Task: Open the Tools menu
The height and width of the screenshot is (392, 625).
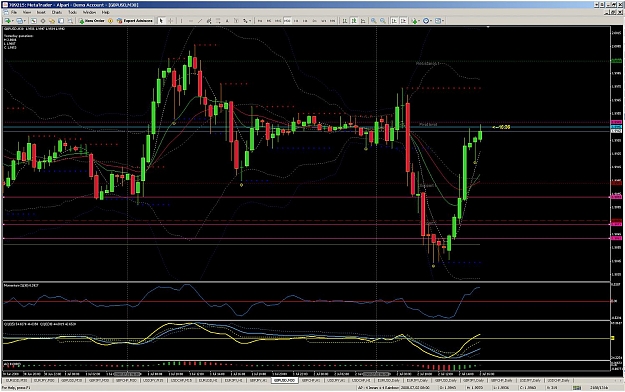Action: click(72, 12)
